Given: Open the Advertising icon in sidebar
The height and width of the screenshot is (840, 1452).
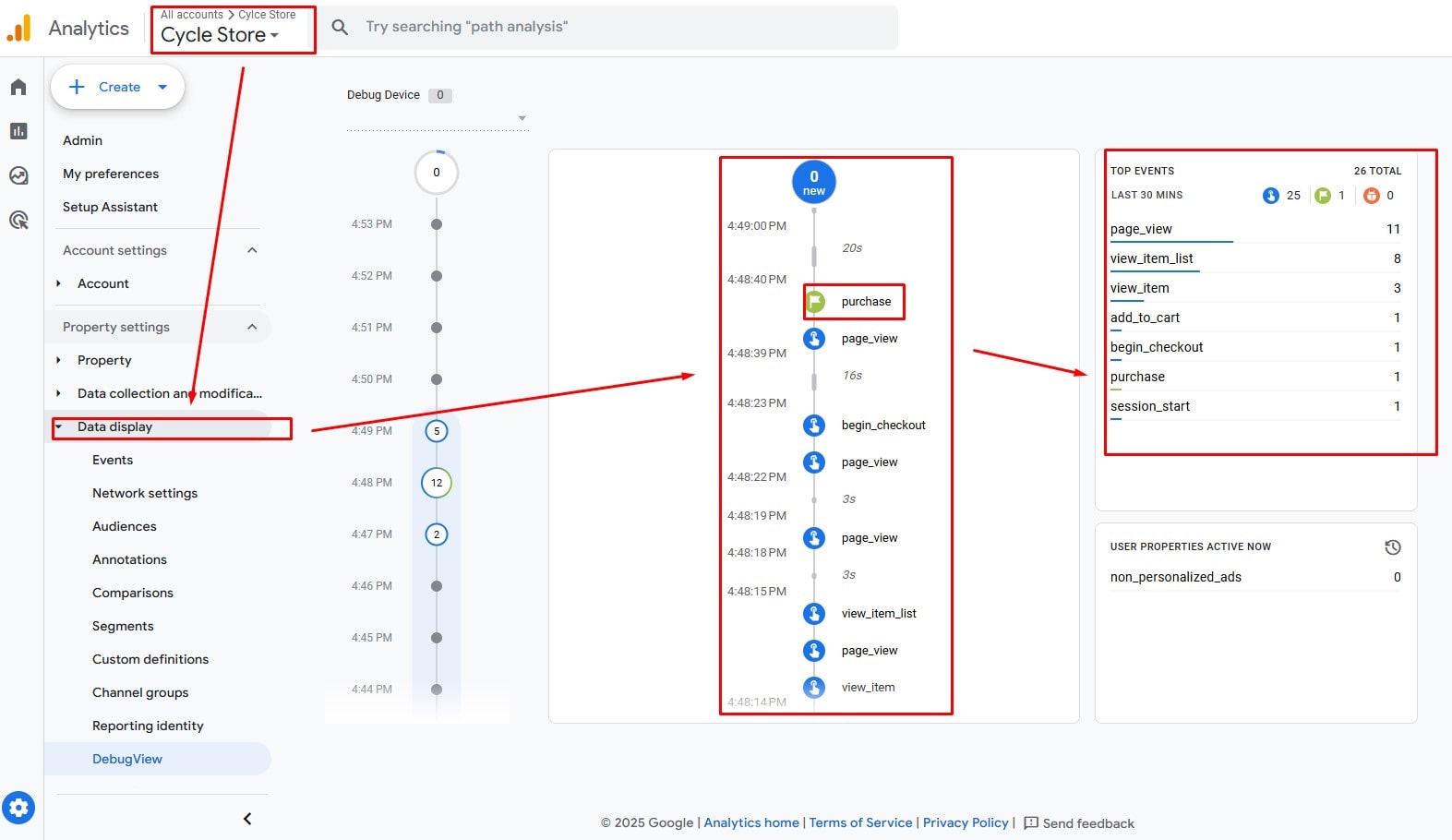Looking at the screenshot, I should (18, 220).
